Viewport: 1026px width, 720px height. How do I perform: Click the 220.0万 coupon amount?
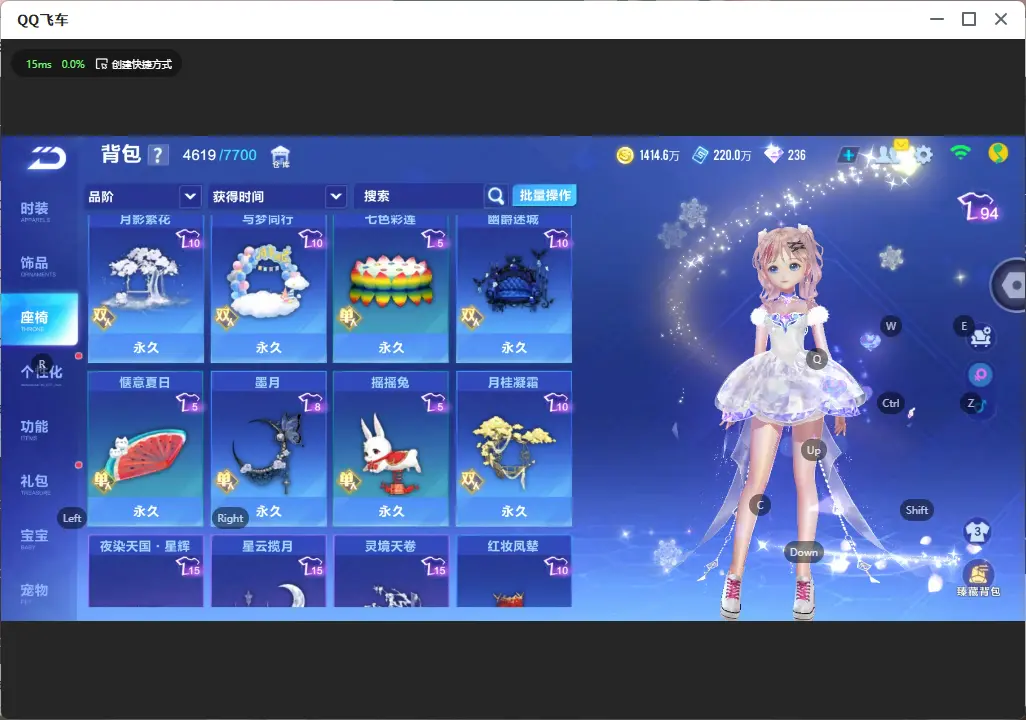click(732, 155)
